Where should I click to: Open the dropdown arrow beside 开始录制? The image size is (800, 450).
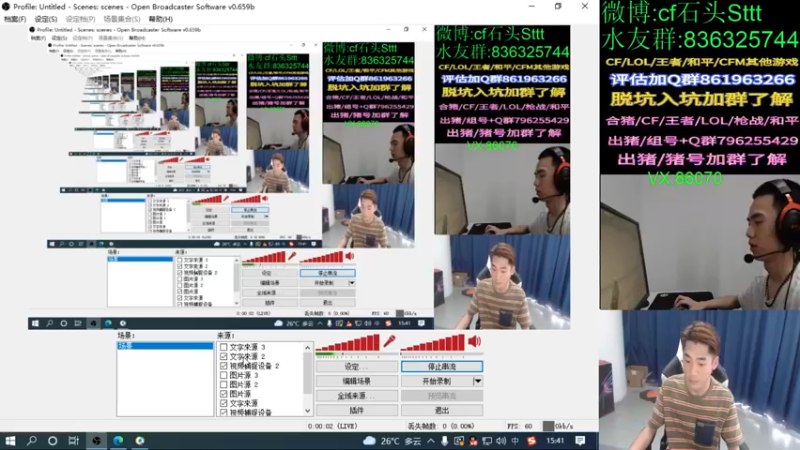(x=478, y=381)
